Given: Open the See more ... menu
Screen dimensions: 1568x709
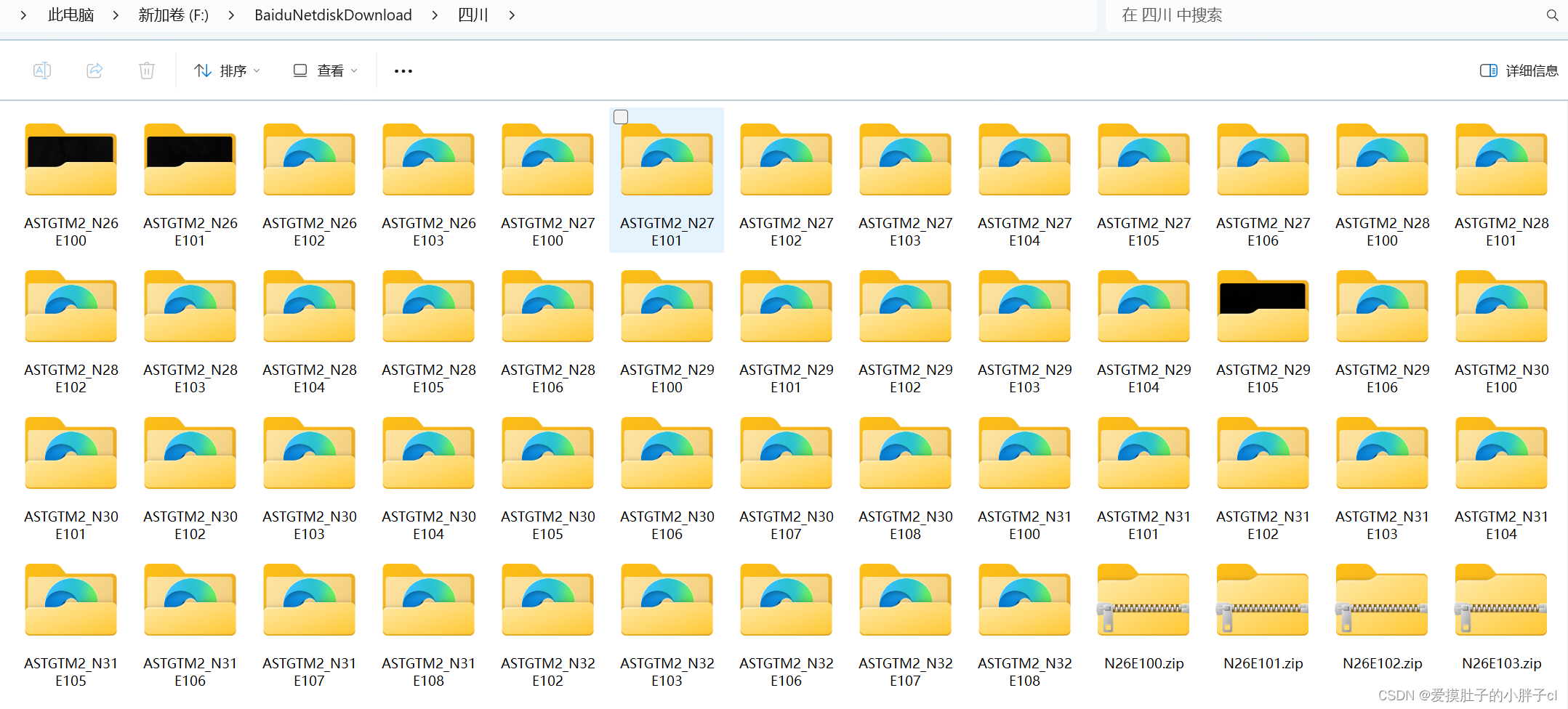Looking at the screenshot, I should click(403, 70).
